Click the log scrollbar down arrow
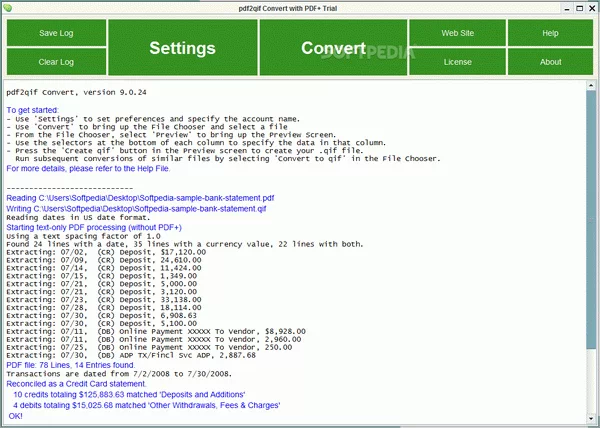Screen dimensions: 600x428 click(x=590, y=418)
